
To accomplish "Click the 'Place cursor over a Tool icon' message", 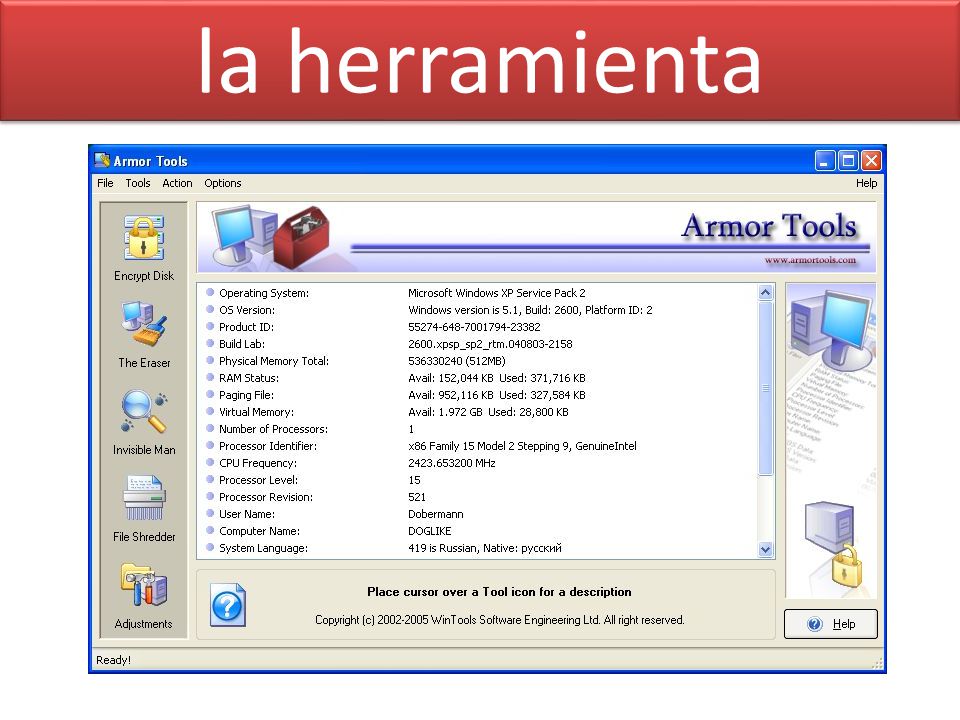I will point(499,592).
